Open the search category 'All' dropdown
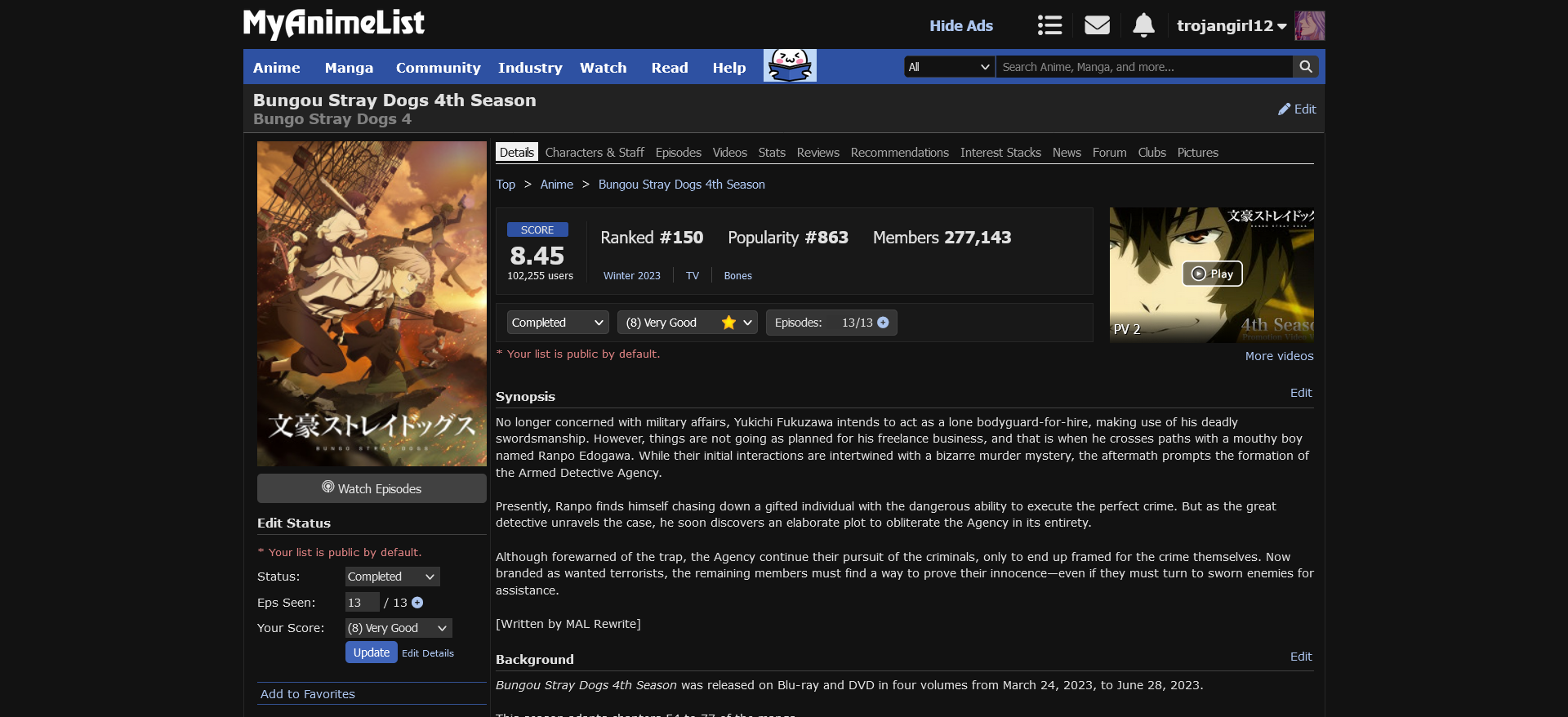Viewport: 1568px width, 717px height. pos(949,67)
